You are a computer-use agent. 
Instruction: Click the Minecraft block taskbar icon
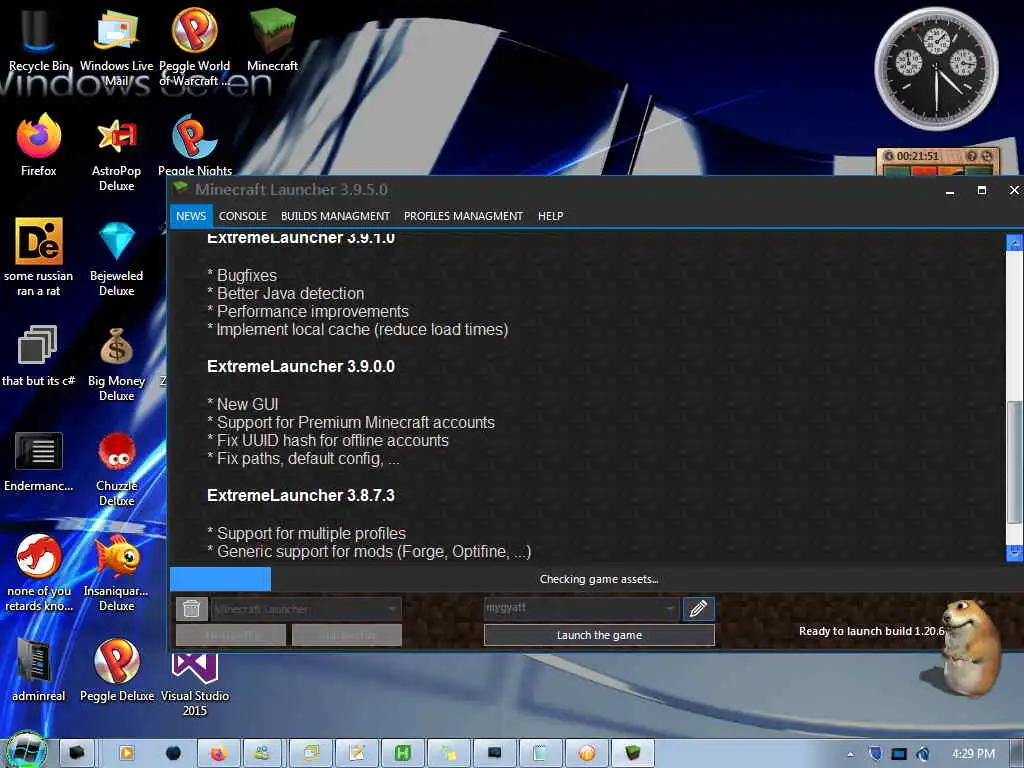click(x=632, y=753)
